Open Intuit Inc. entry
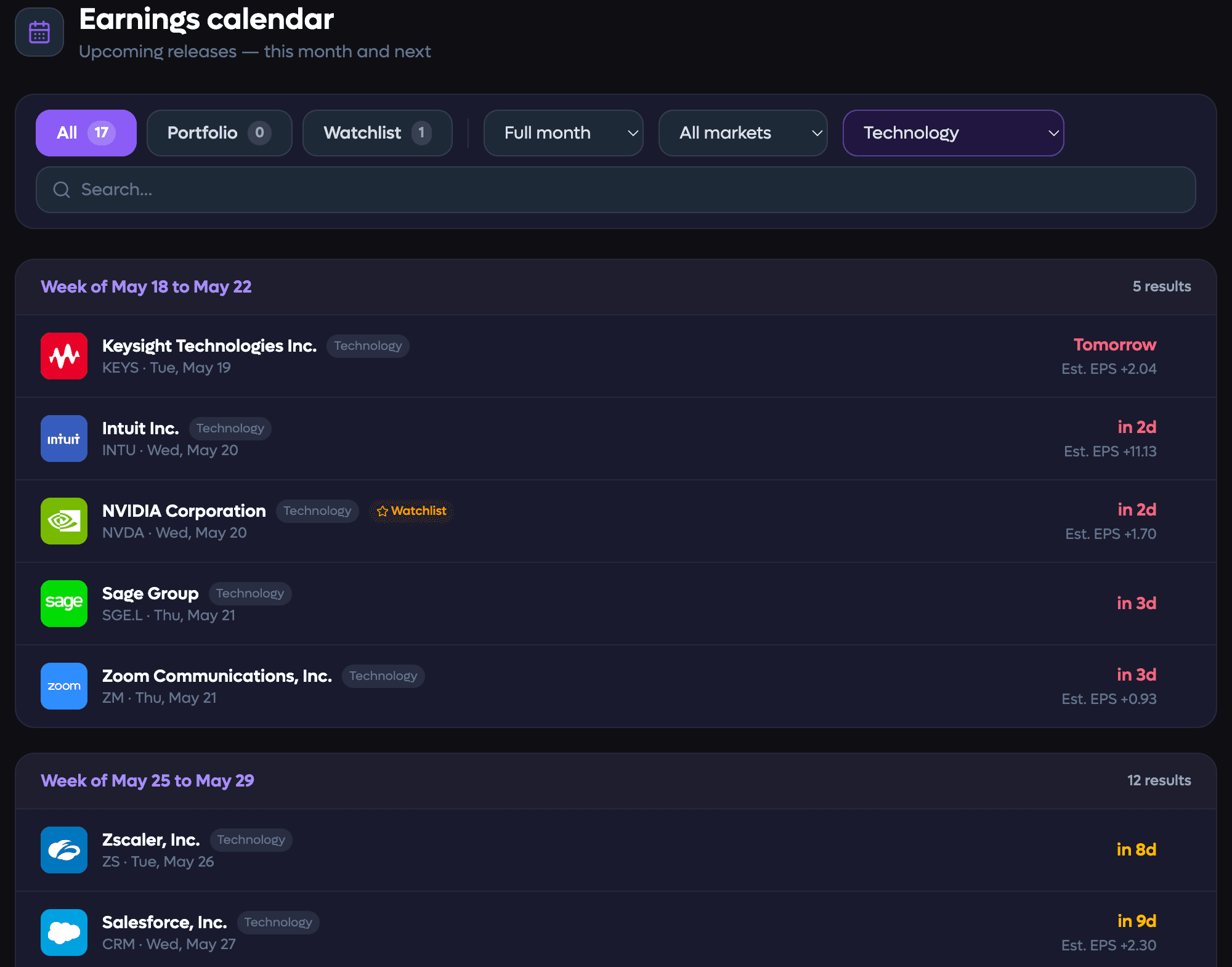Viewport: 1232px width, 967px height. 616,439
